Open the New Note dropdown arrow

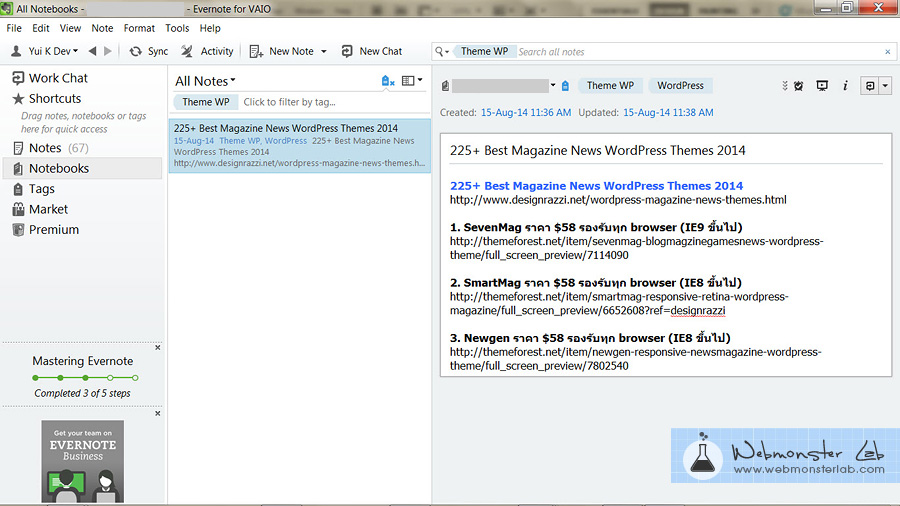pos(324,52)
